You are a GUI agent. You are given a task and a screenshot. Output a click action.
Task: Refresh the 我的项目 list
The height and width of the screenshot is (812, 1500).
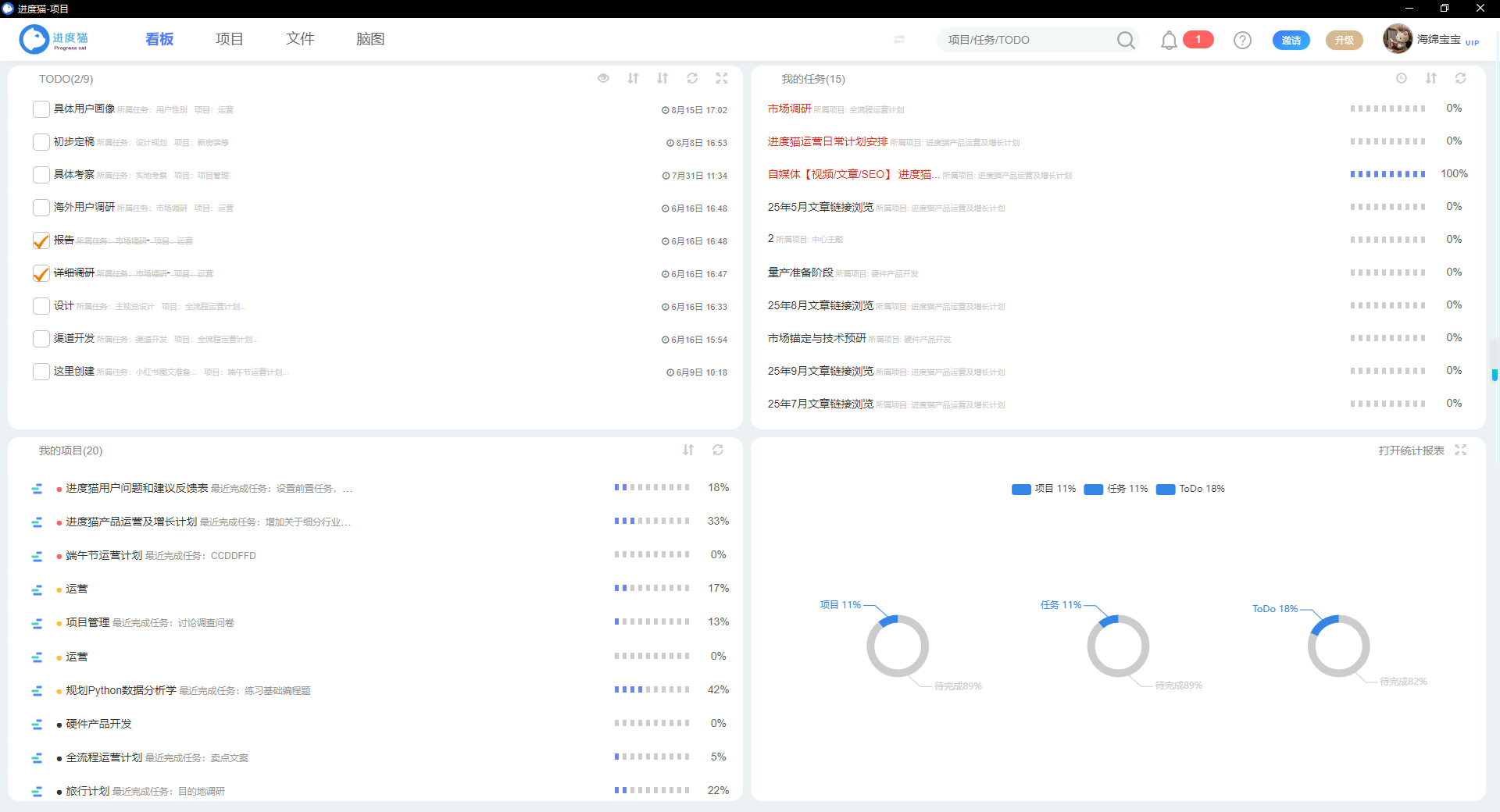click(718, 450)
